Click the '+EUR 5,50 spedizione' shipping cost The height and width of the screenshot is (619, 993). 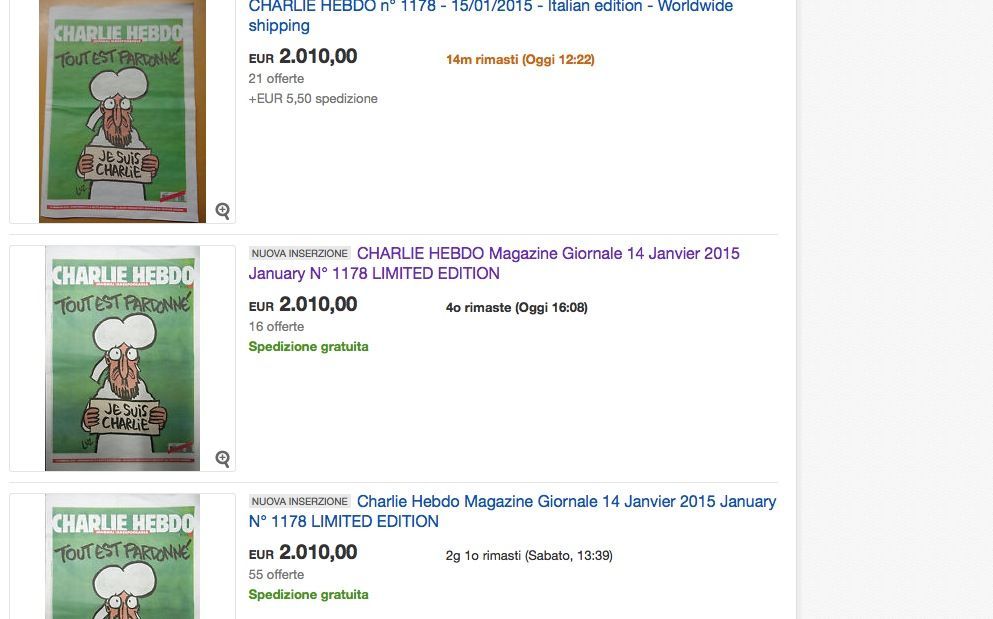pos(313,99)
